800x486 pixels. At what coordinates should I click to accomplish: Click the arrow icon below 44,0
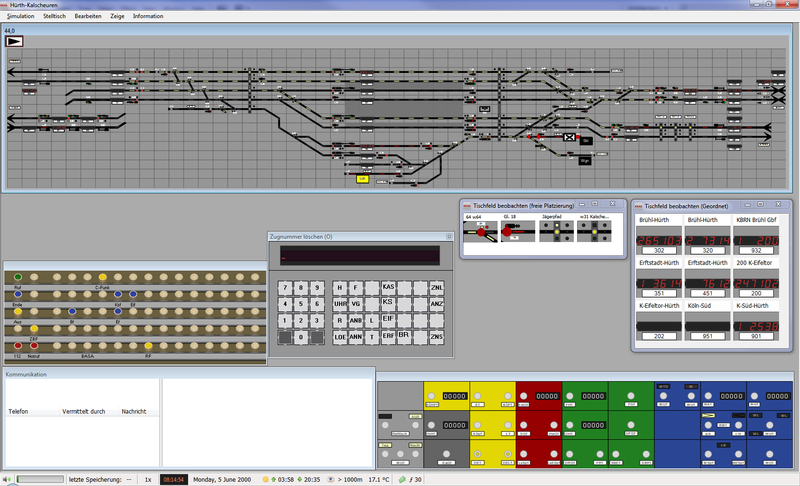(x=15, y=42)
